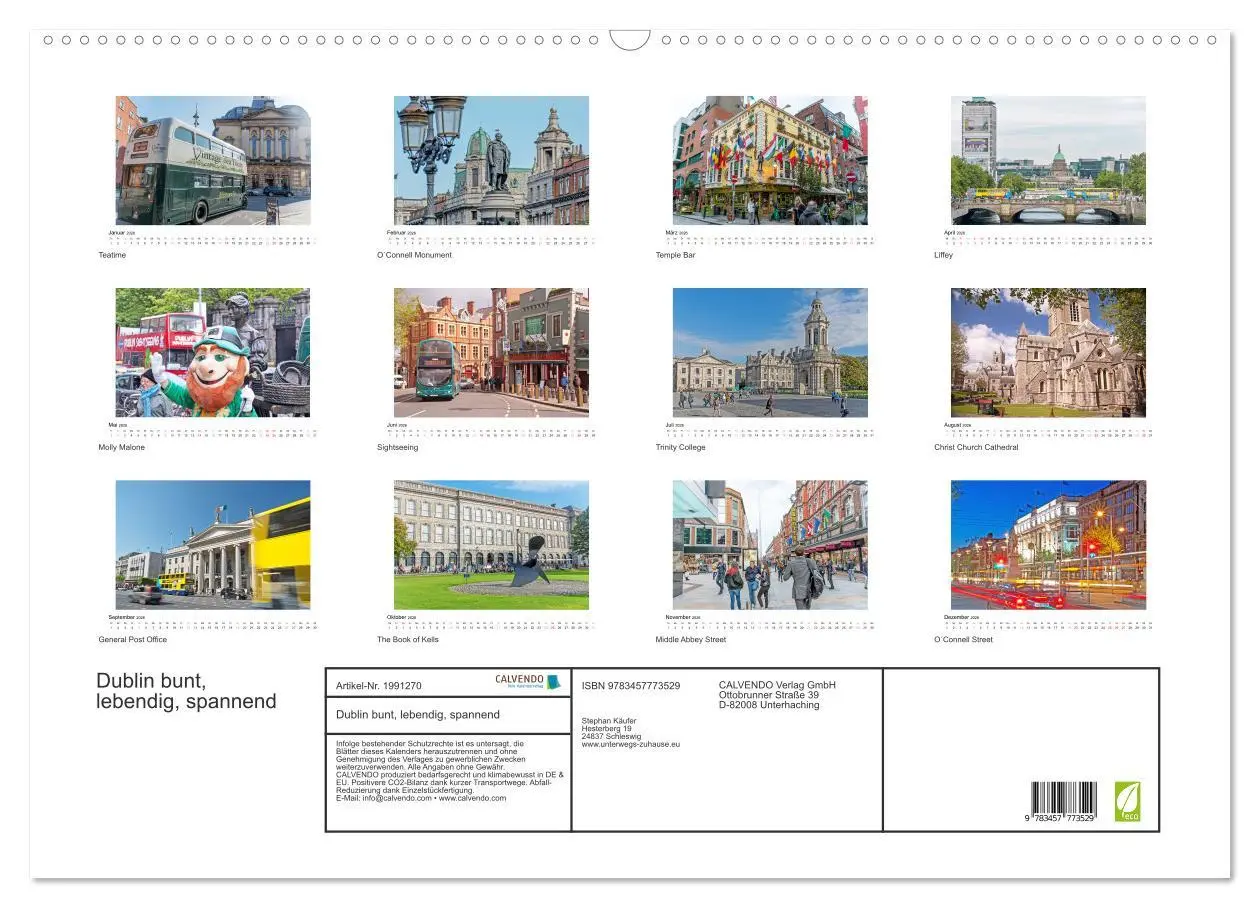Select the Teatime vintage bus photo

click(x=212, y=161)
